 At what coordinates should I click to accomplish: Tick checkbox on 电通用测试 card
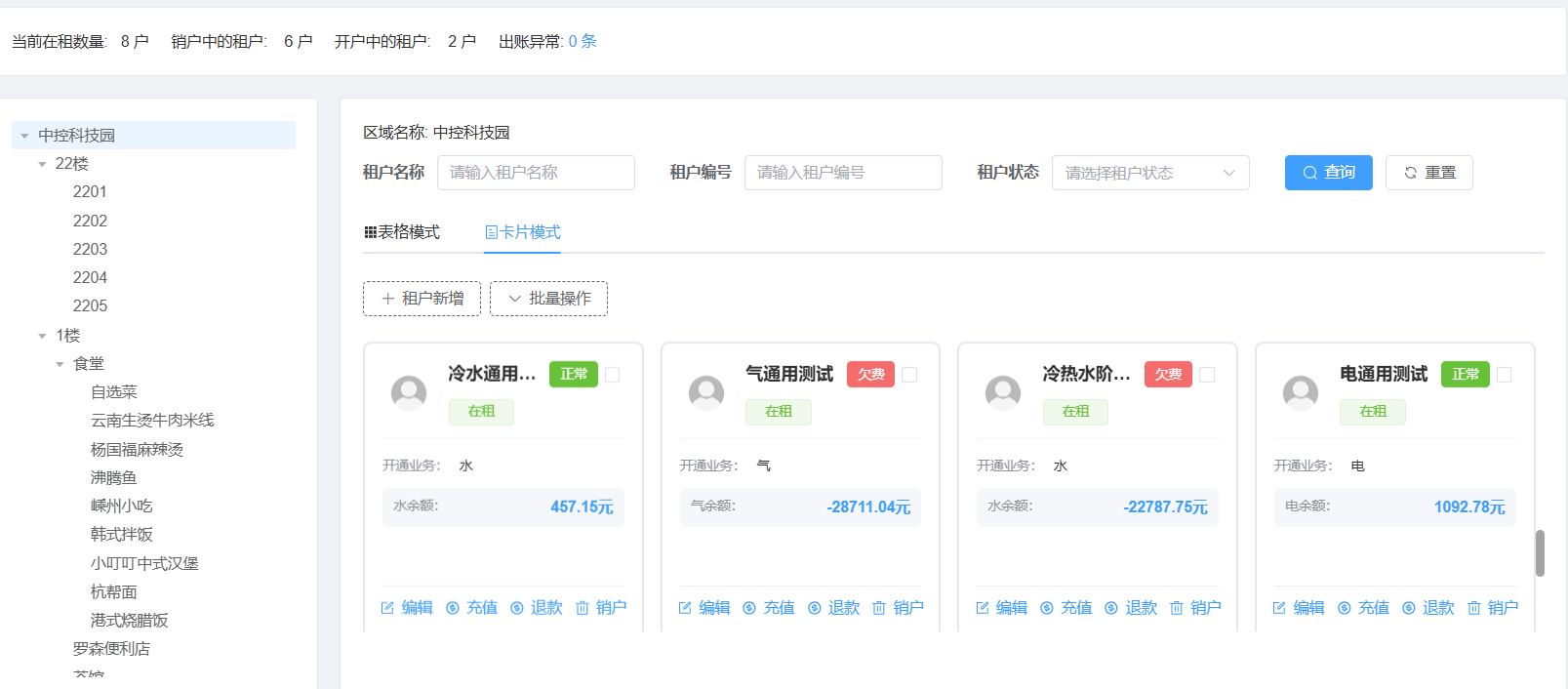tap(1505, 375)
